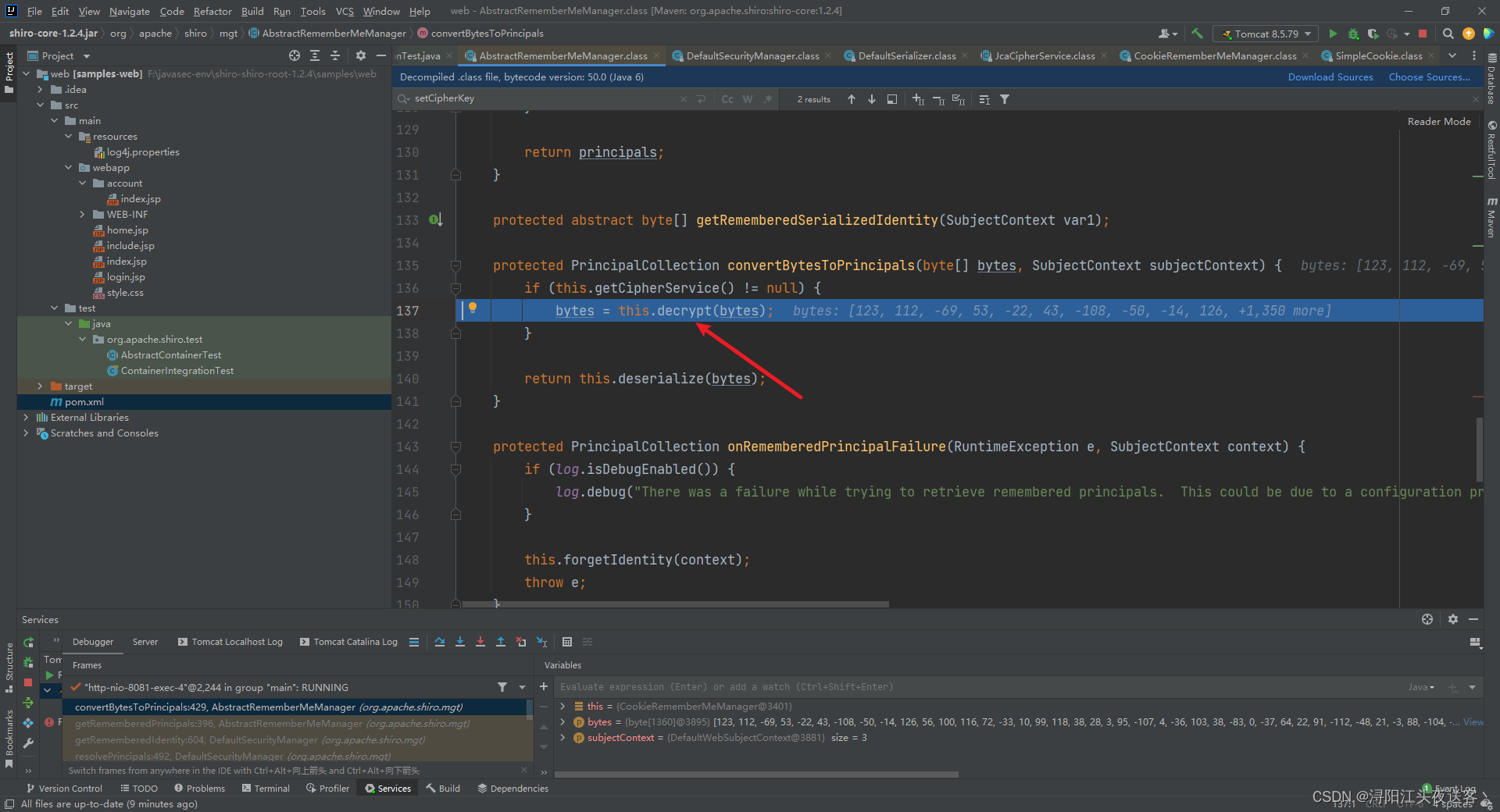The height and width of the screenshot is (812, 1500).
Task: Expand the WEB-INF folder
Action: 83,215
